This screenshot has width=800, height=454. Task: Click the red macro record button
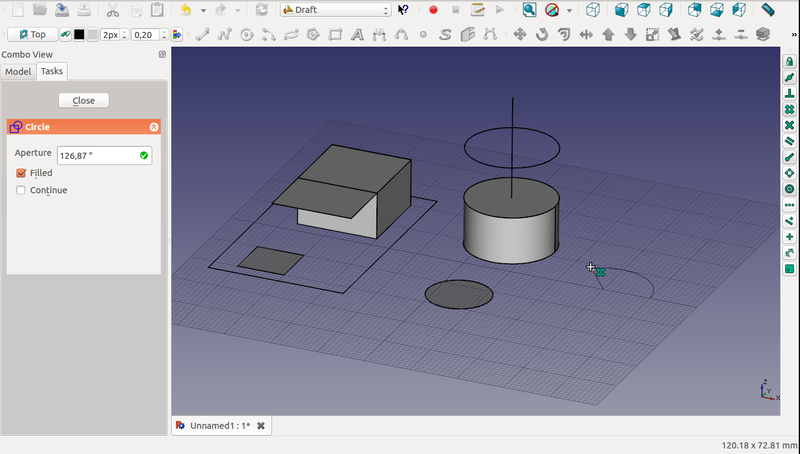coord(433,10)
